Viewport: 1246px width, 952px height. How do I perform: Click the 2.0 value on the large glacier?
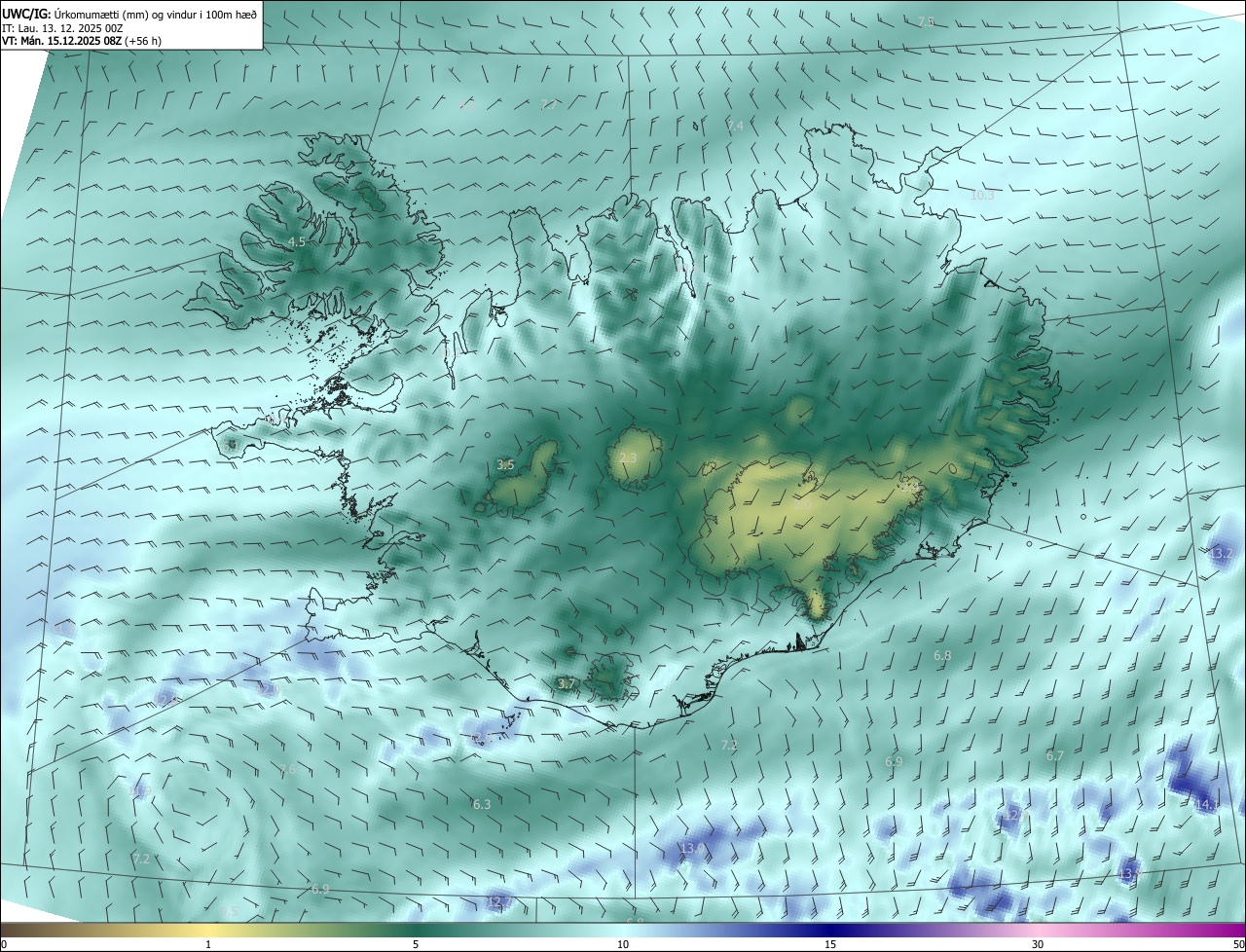click(x=802, y=504)
